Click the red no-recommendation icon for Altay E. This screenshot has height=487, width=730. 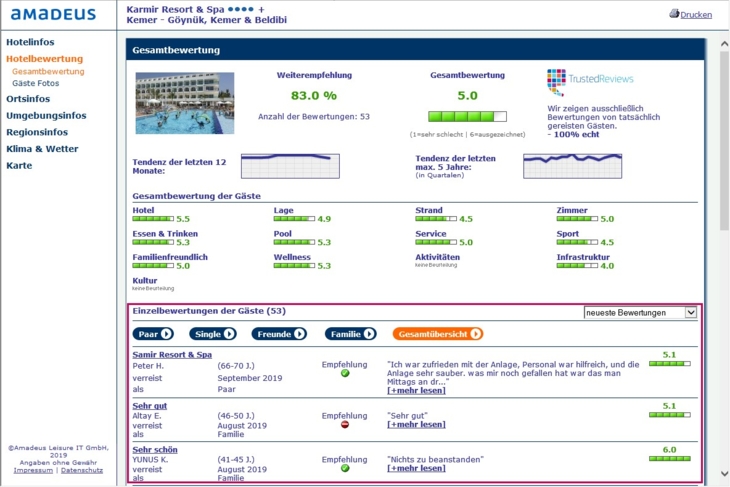[345, 425]
